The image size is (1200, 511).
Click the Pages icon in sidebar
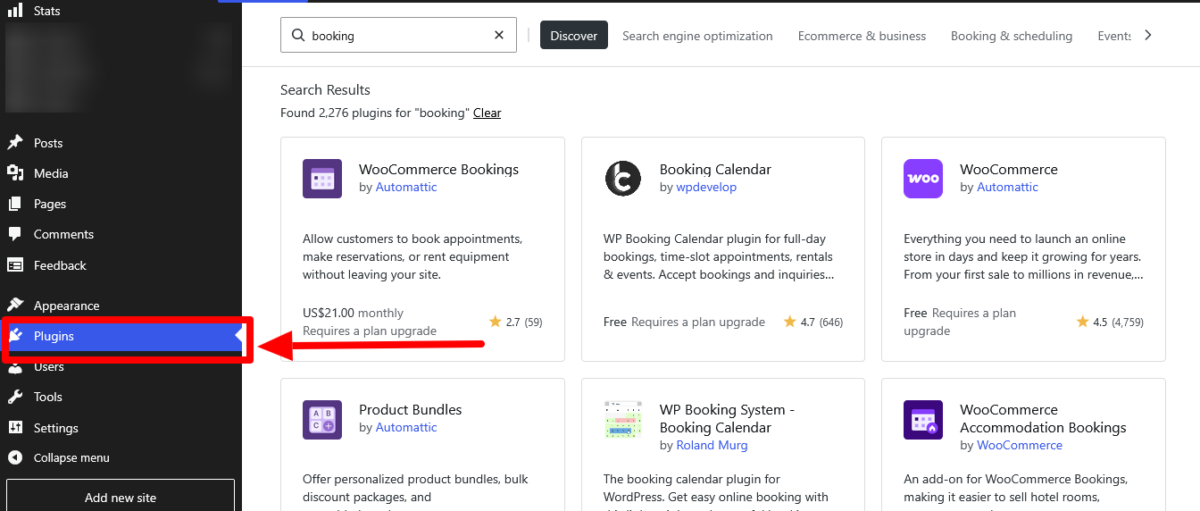point(15,204)
